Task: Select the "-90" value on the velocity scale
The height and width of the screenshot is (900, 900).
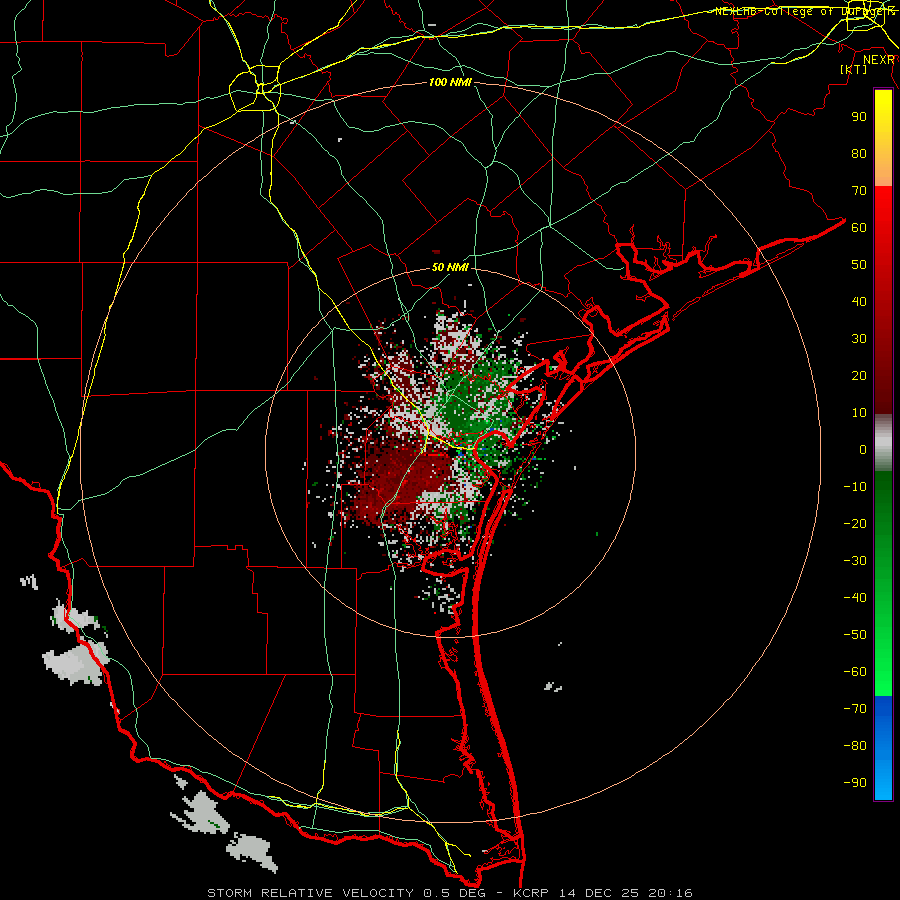Action: tap(855, 783)
